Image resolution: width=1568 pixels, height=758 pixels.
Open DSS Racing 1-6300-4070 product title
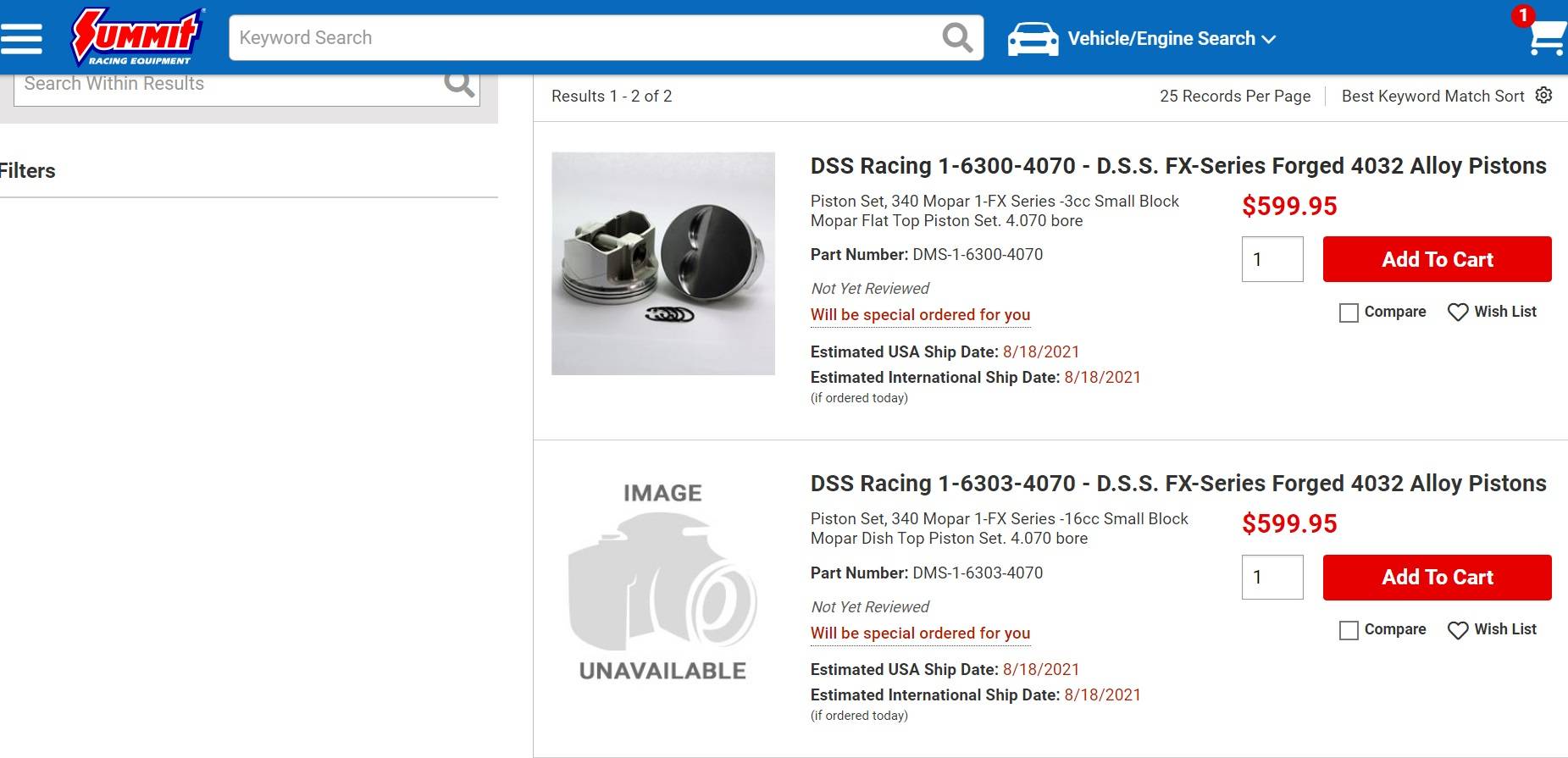point(1178,166)
